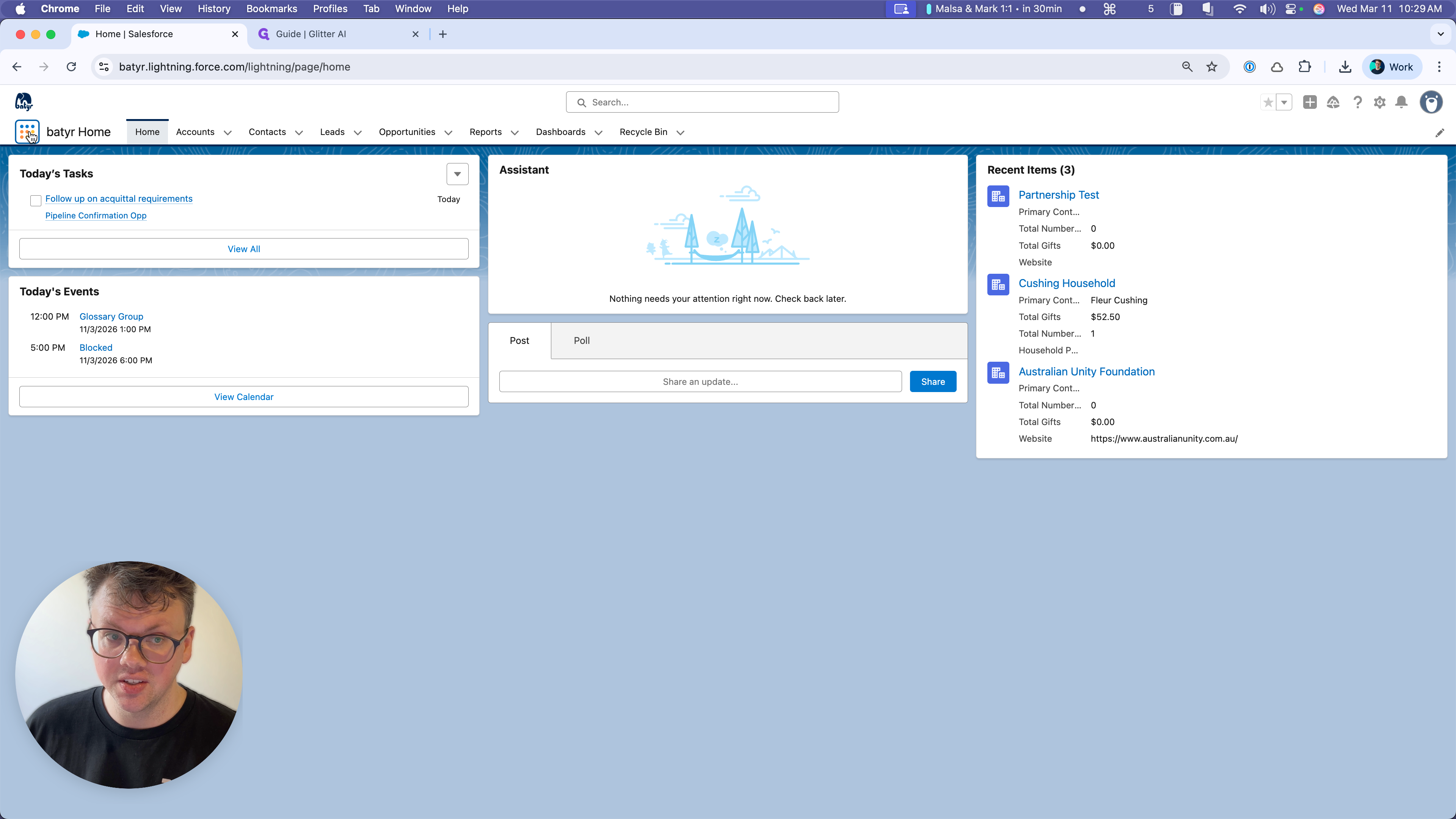Open the Cushing Household record link

click(x=1067, y=283)
